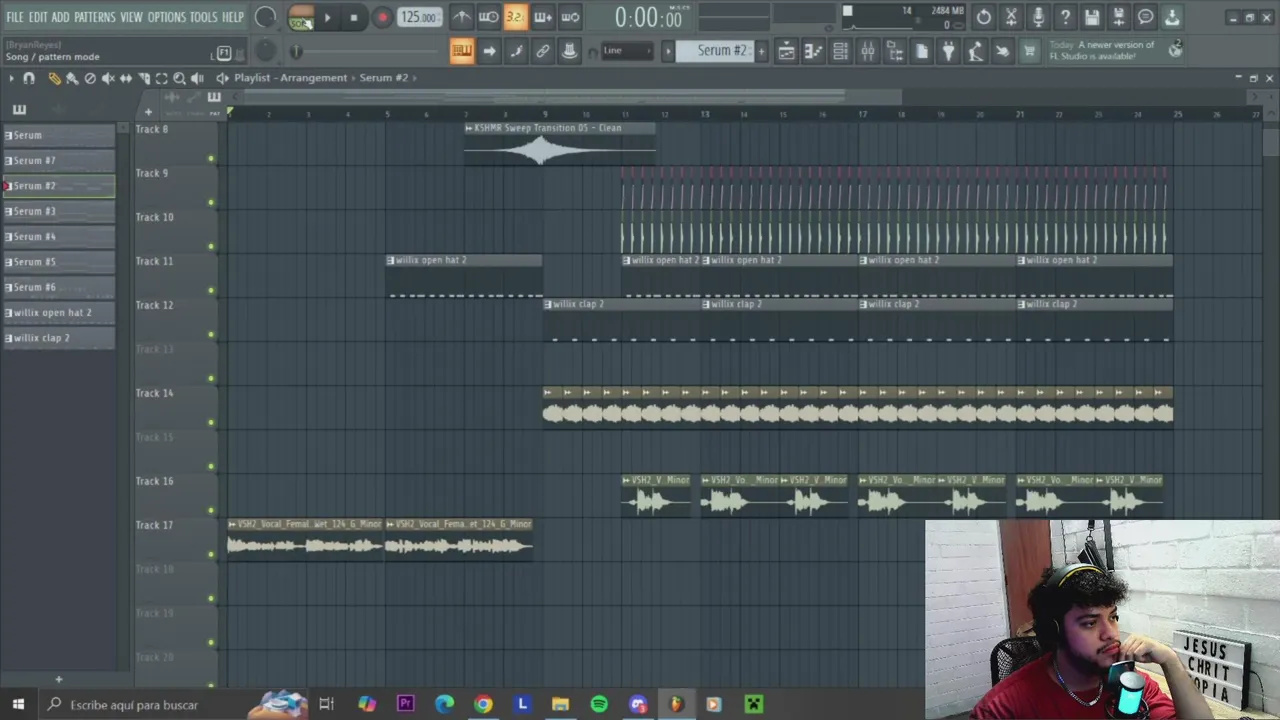Screen dimensions: 1280x720
Task: Click one-click audio recording microphone
Action: (1038, 17)
